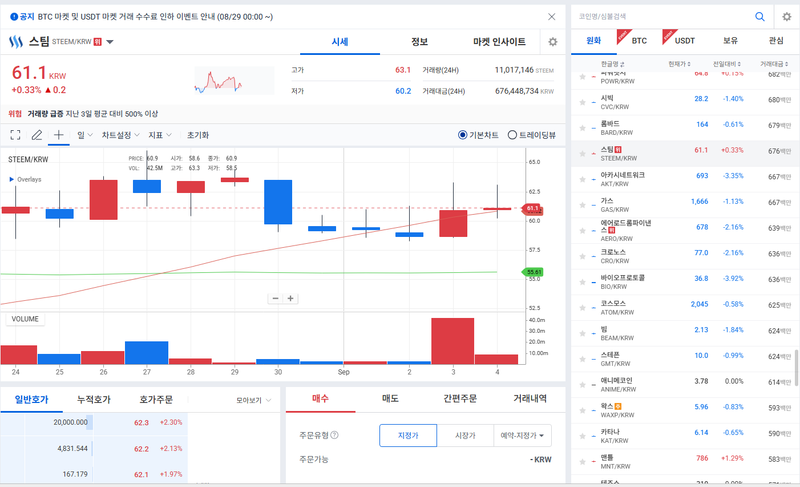Select the 거래내역 tab
Viewport: 800px width, 487px height.
530,399
